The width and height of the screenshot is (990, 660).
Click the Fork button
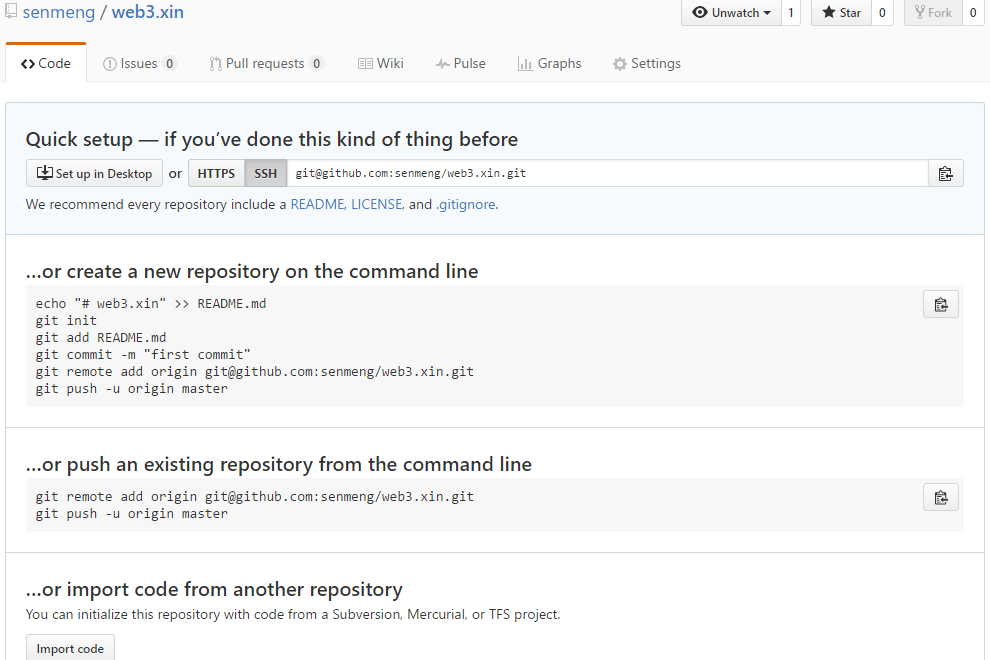933,13
